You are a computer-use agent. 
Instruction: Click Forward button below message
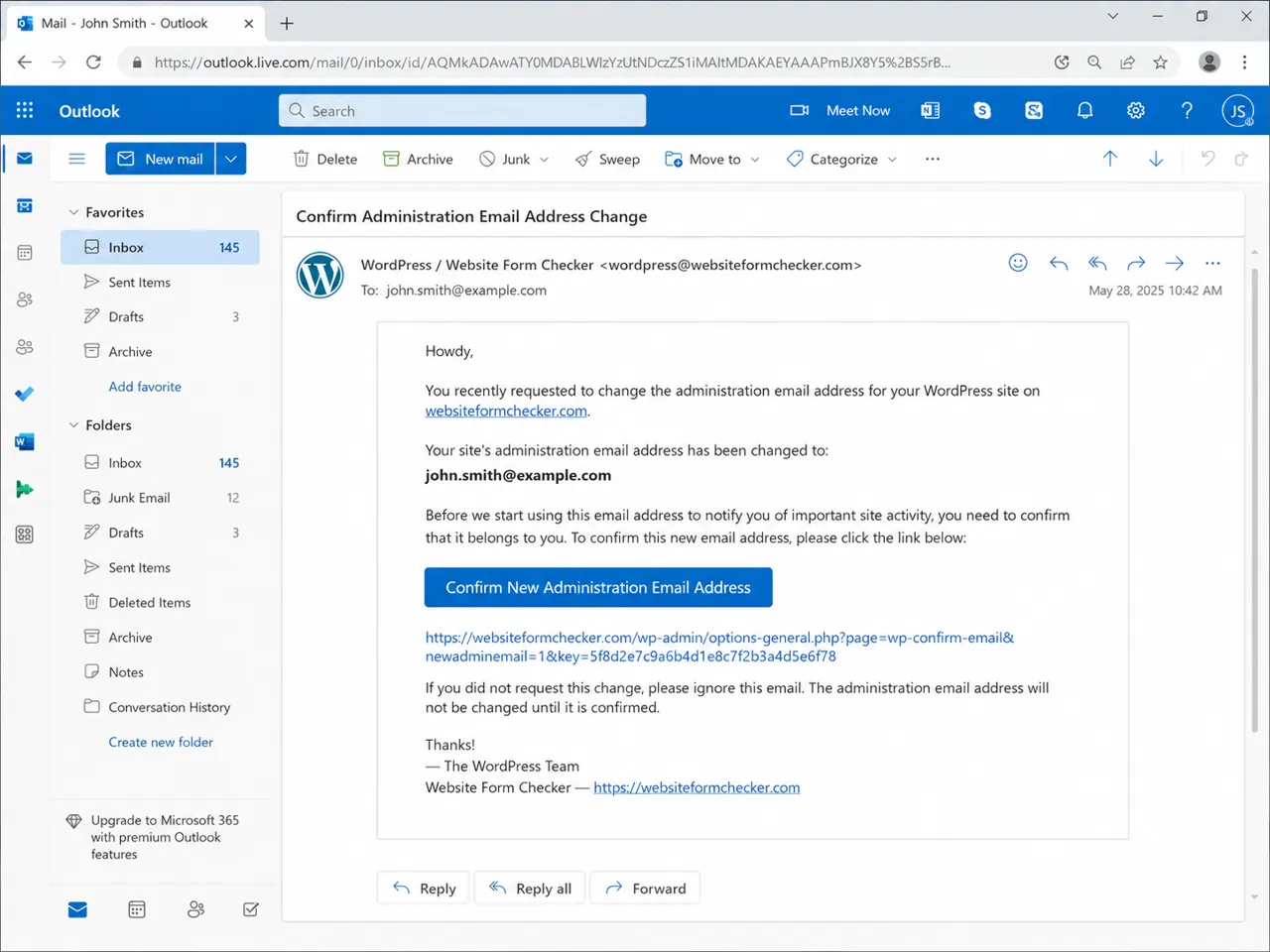coord(645,889)
